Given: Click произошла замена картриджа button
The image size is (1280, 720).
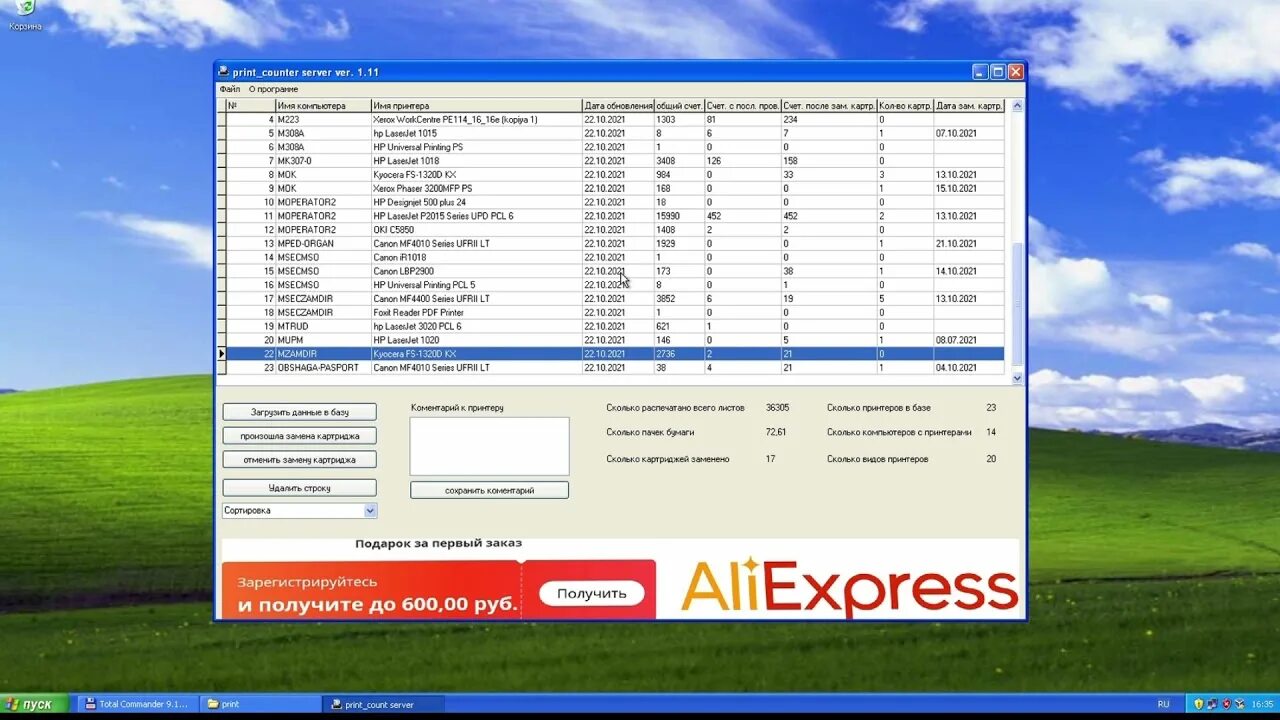Looking at the screenshot, I should 299,436.
